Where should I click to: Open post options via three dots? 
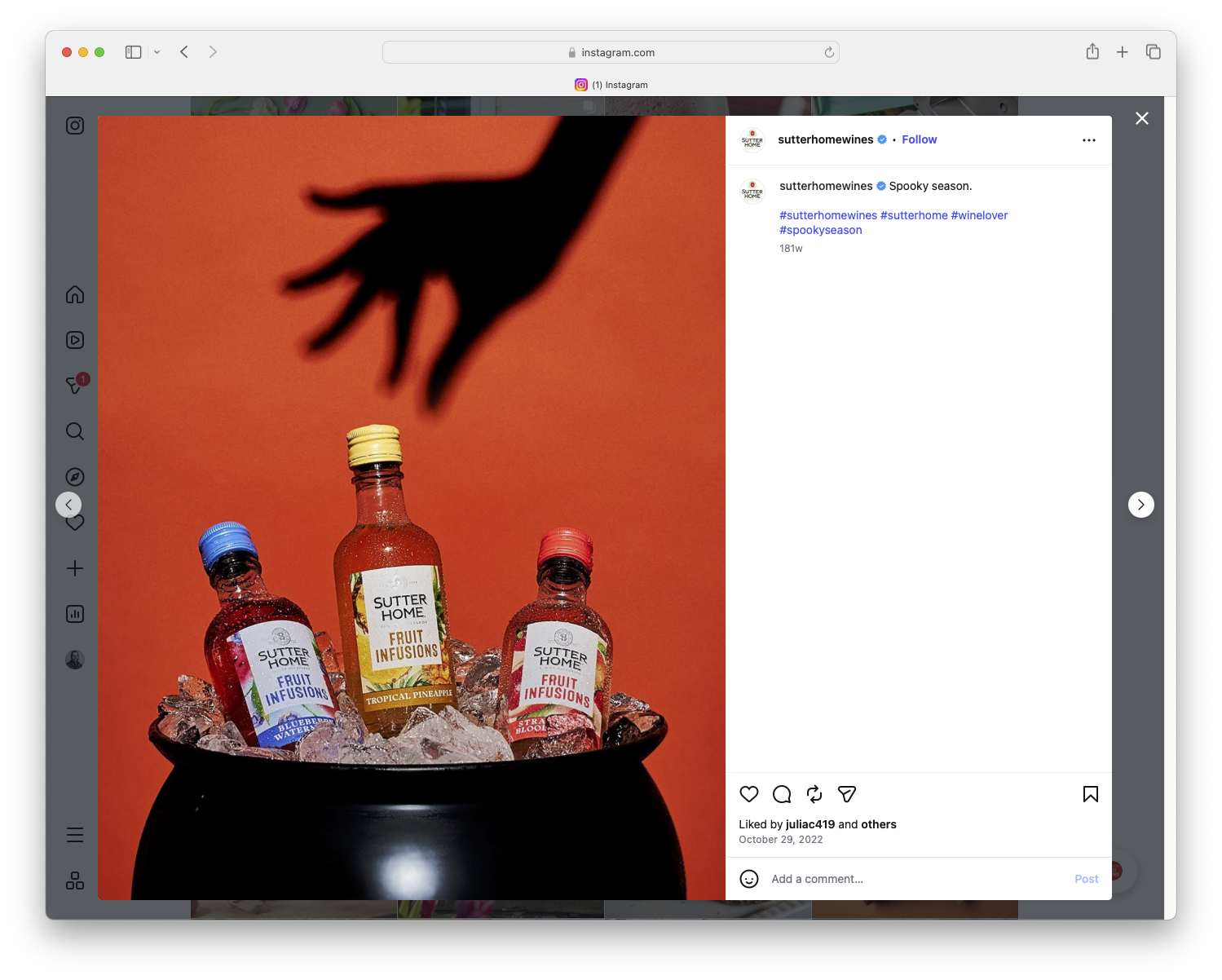point(1089,139)
